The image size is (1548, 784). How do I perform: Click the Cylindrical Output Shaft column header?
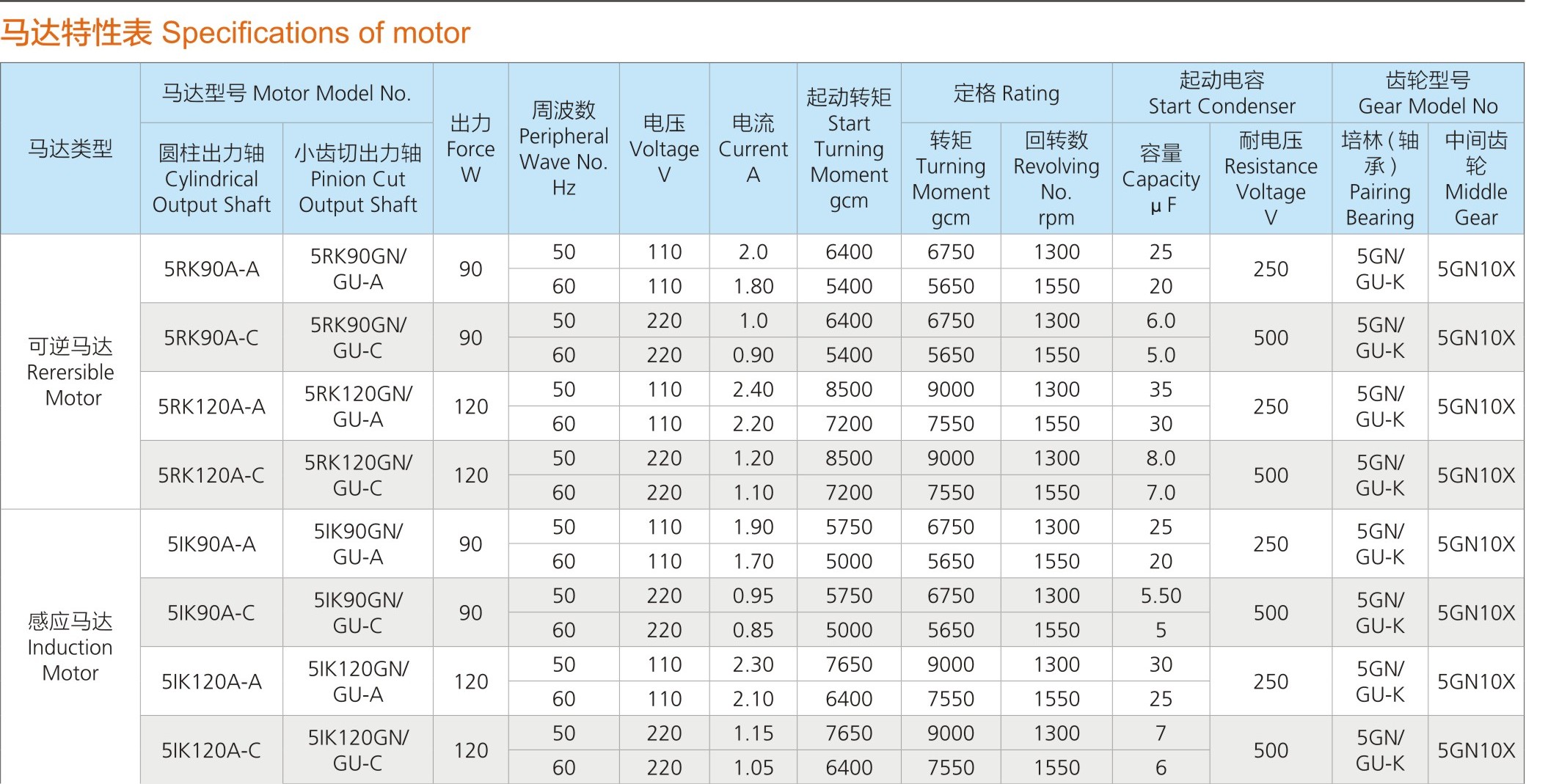211,179
